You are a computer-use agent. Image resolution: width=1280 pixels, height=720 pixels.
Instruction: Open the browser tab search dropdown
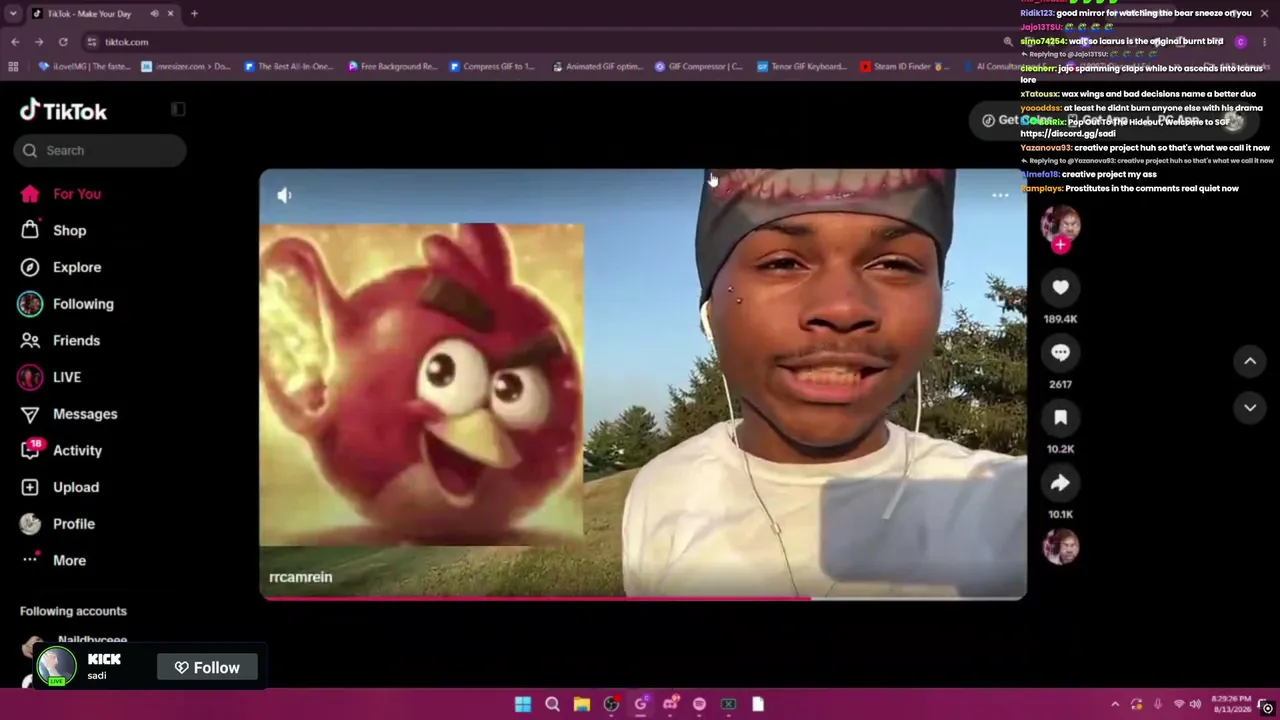pyautogui.click(x=13, y=14)
